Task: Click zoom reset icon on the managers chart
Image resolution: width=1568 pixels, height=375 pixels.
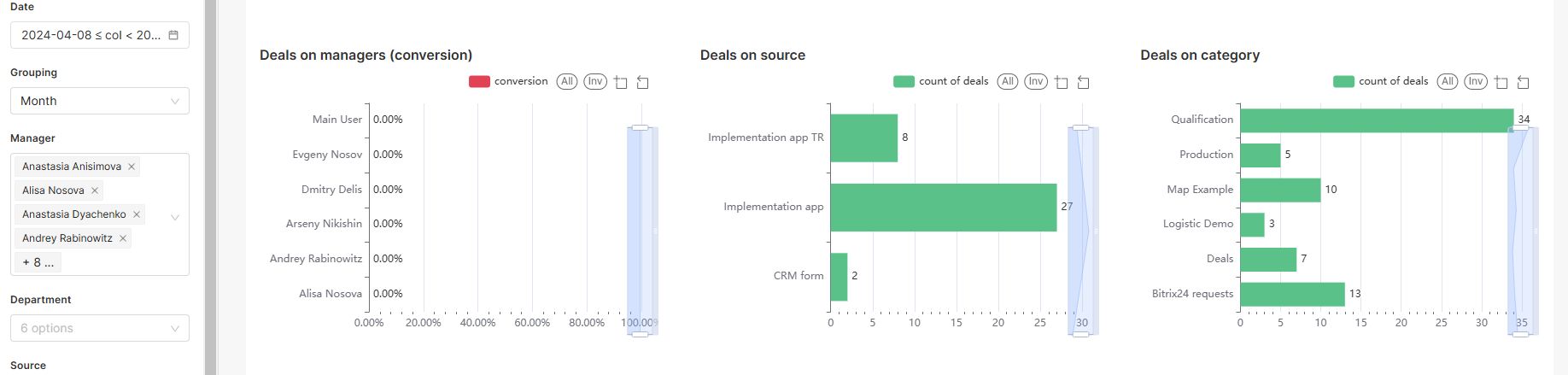Action: tap(643, 82)
